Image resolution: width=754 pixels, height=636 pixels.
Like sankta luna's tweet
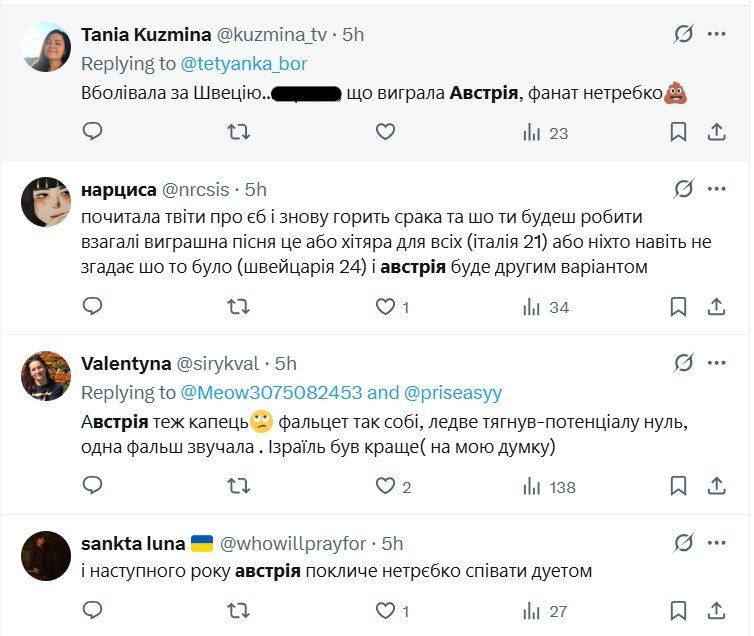[x=385, y=610]
